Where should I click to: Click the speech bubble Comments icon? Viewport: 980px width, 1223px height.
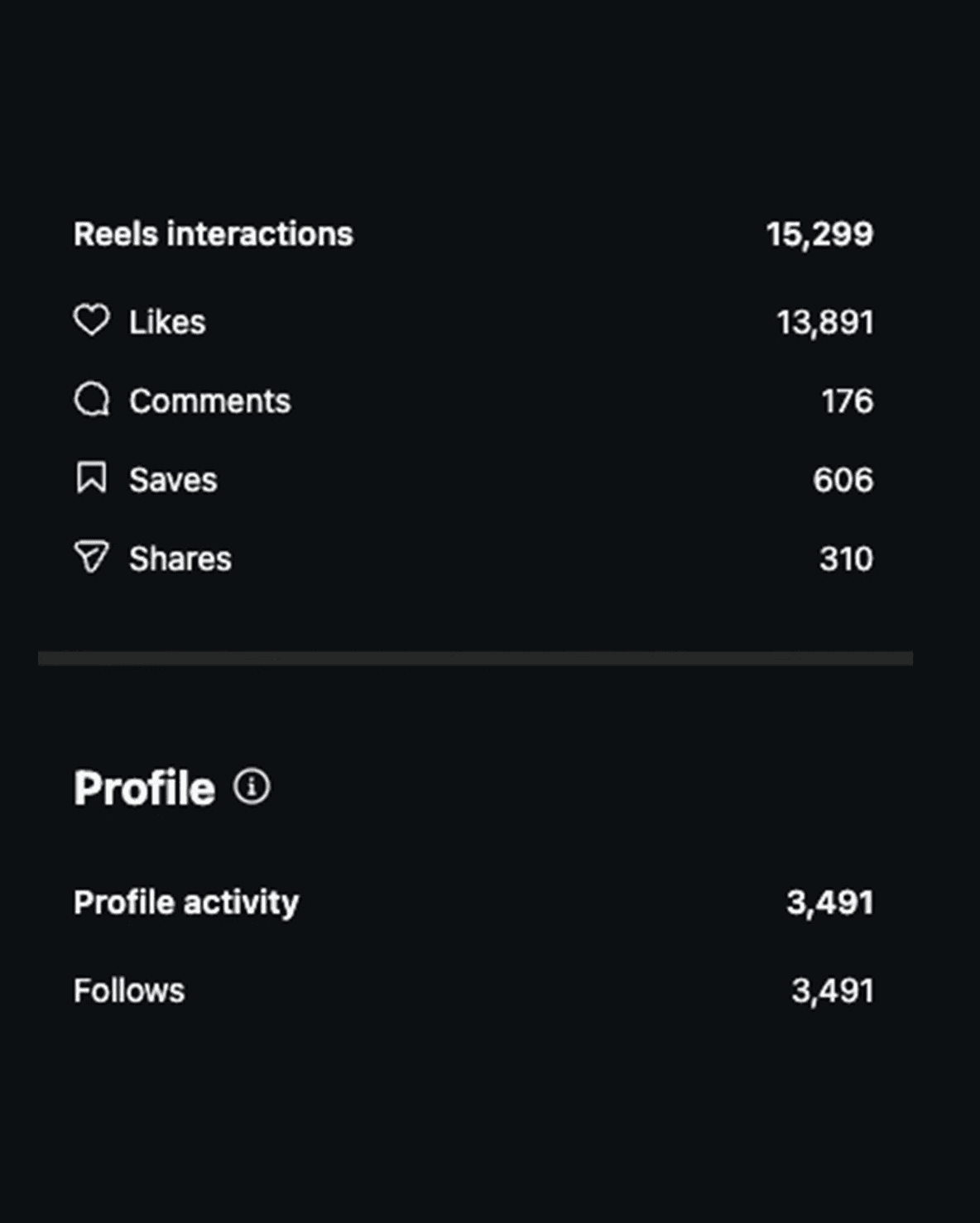tap(91, 400)
